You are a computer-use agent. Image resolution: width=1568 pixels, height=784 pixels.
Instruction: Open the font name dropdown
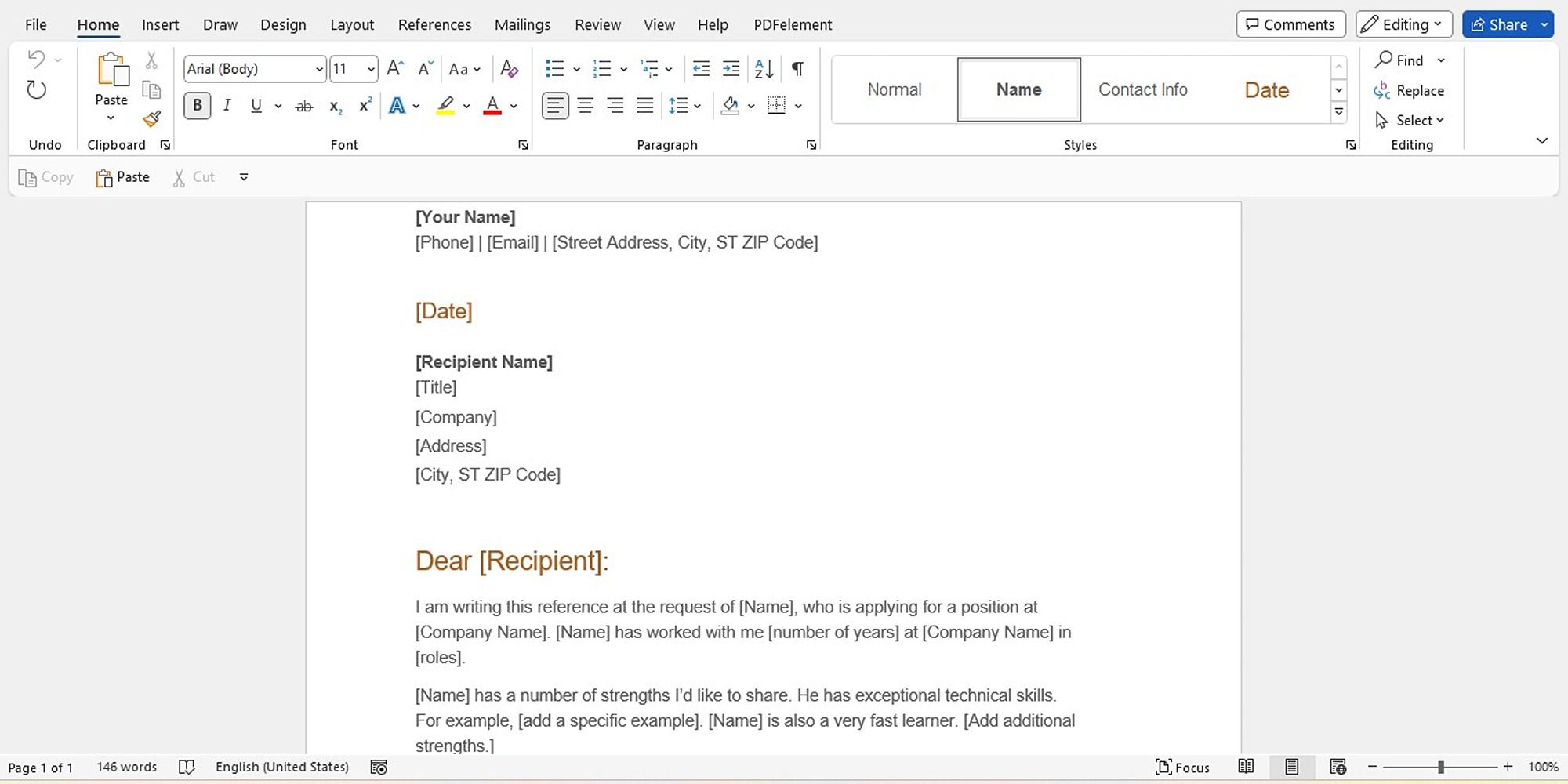[x=319, y=69]
